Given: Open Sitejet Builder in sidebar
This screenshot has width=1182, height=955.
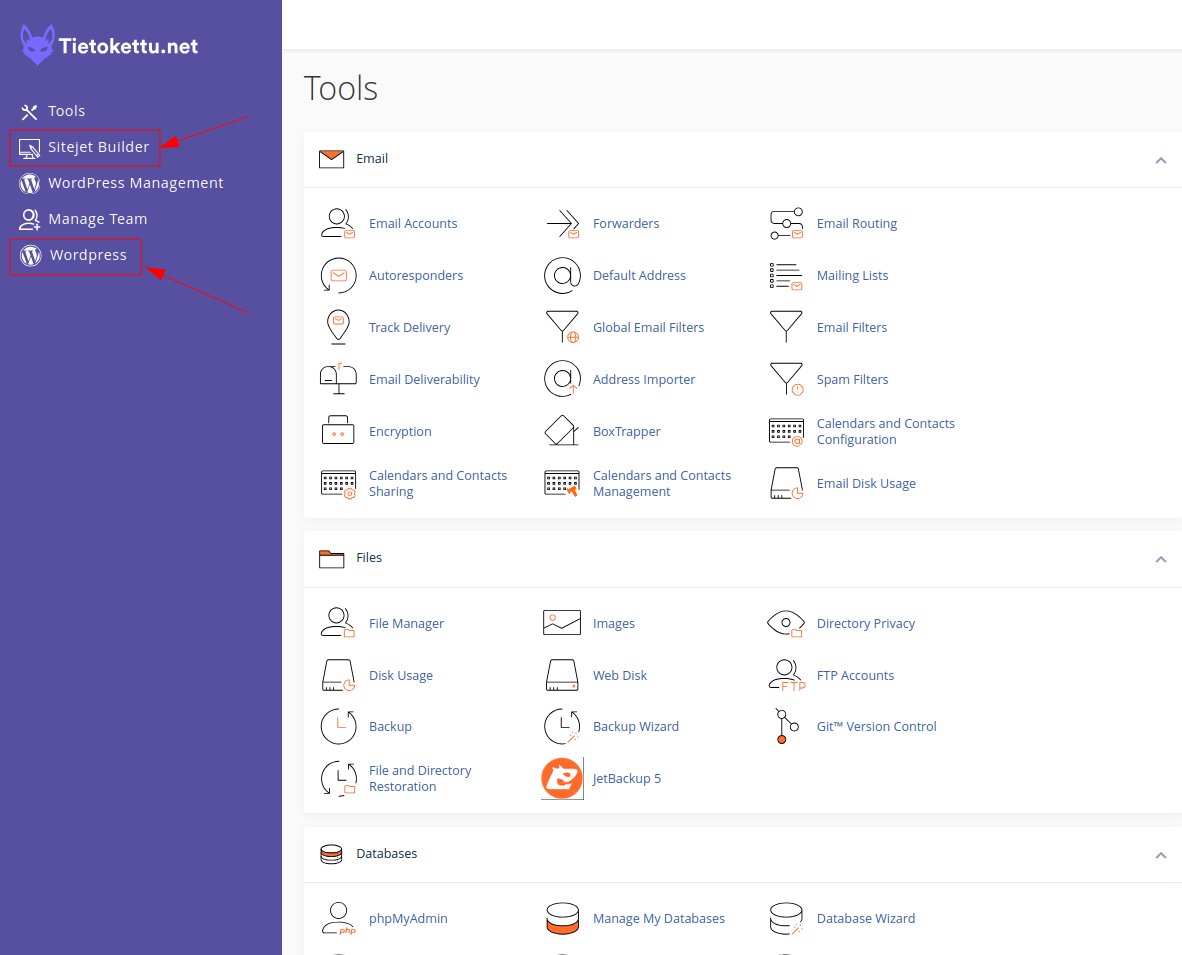Looking at the screenshot, I should point(84,148).
